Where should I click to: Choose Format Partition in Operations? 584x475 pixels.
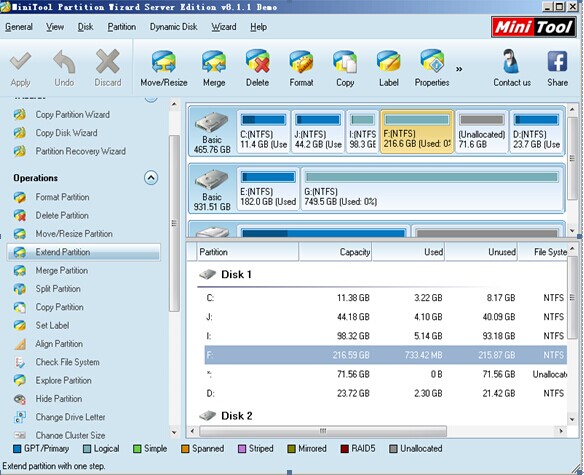tap(62, 197)
